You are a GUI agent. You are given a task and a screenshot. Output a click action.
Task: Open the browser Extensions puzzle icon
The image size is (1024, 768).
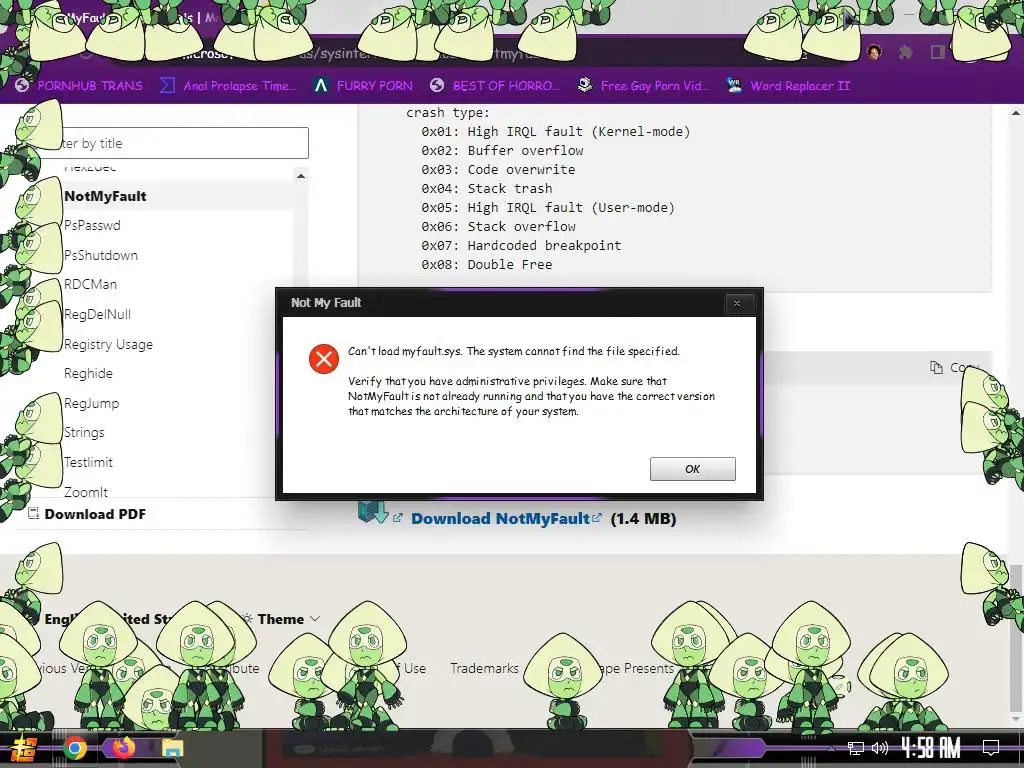point(905,52)
